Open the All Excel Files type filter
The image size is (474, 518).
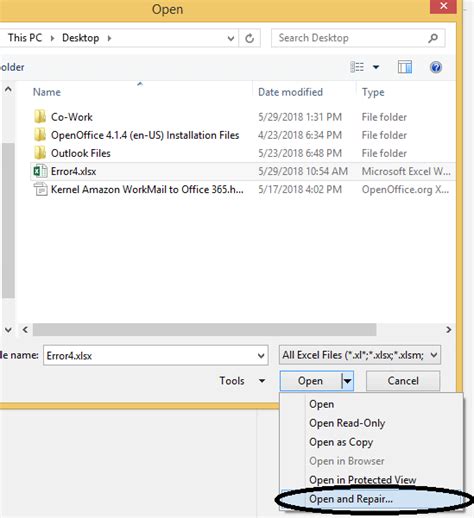pos(360,355)
